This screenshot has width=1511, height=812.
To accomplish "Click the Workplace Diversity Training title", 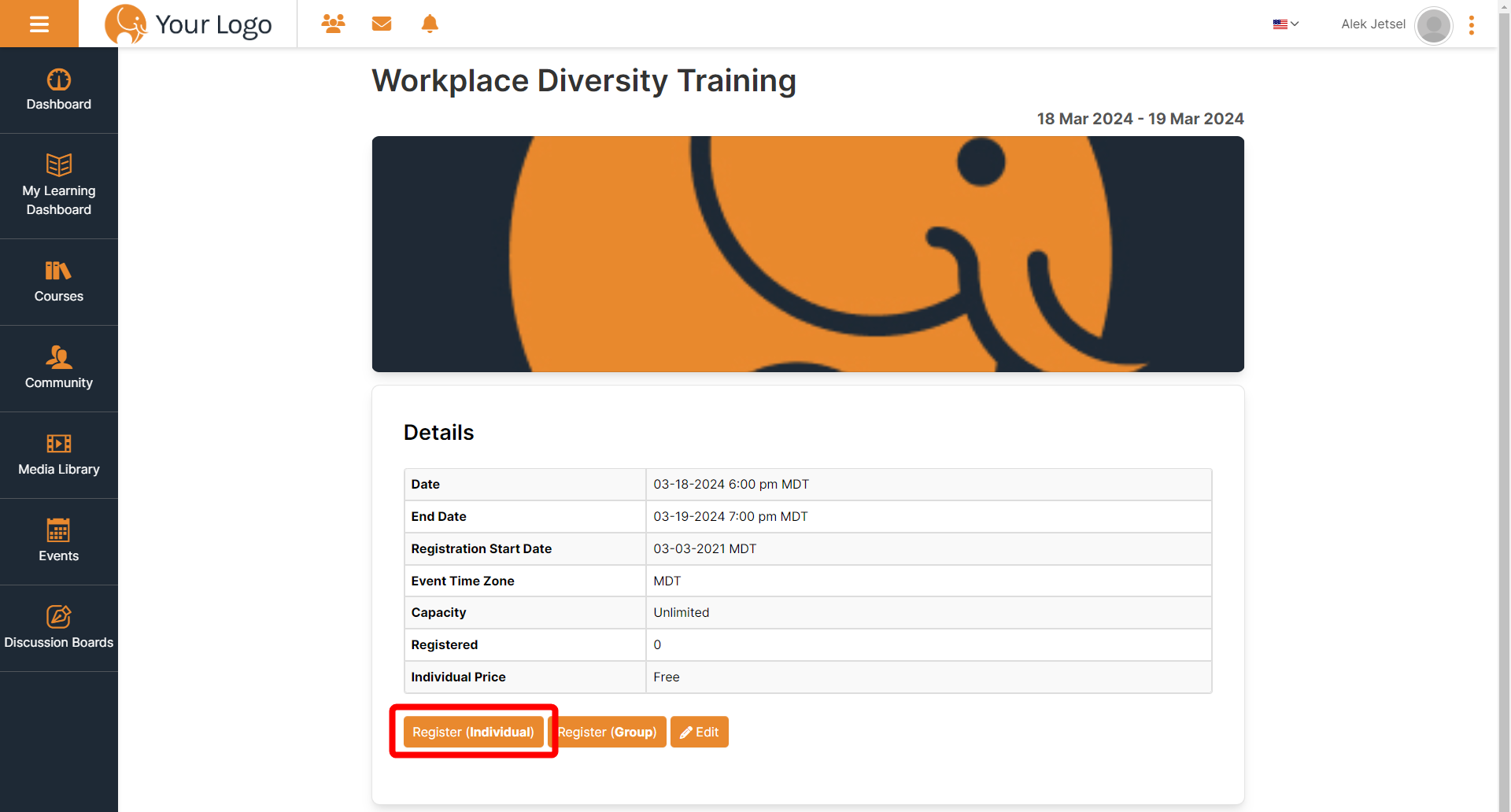I will tap(584, 80).
